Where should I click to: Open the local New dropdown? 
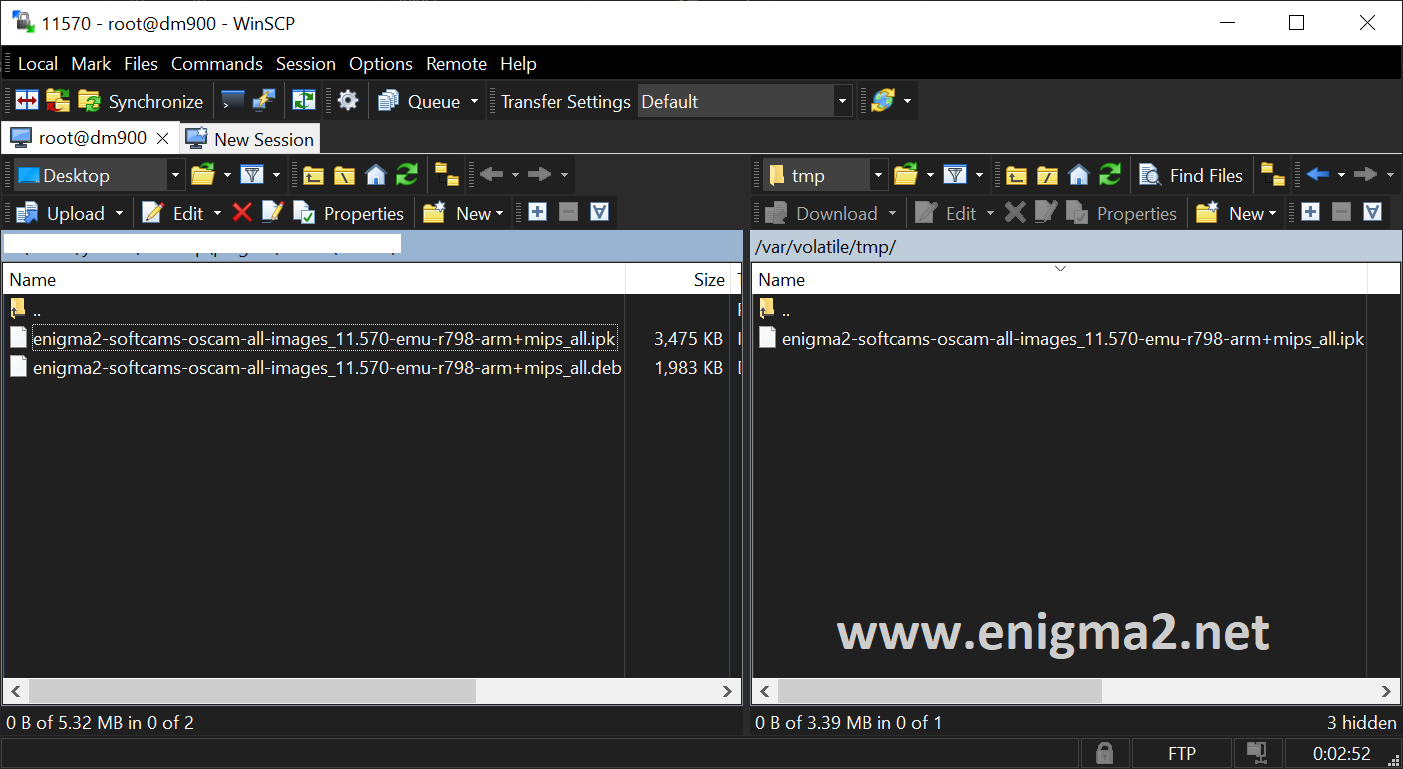[x=463, y=213]
